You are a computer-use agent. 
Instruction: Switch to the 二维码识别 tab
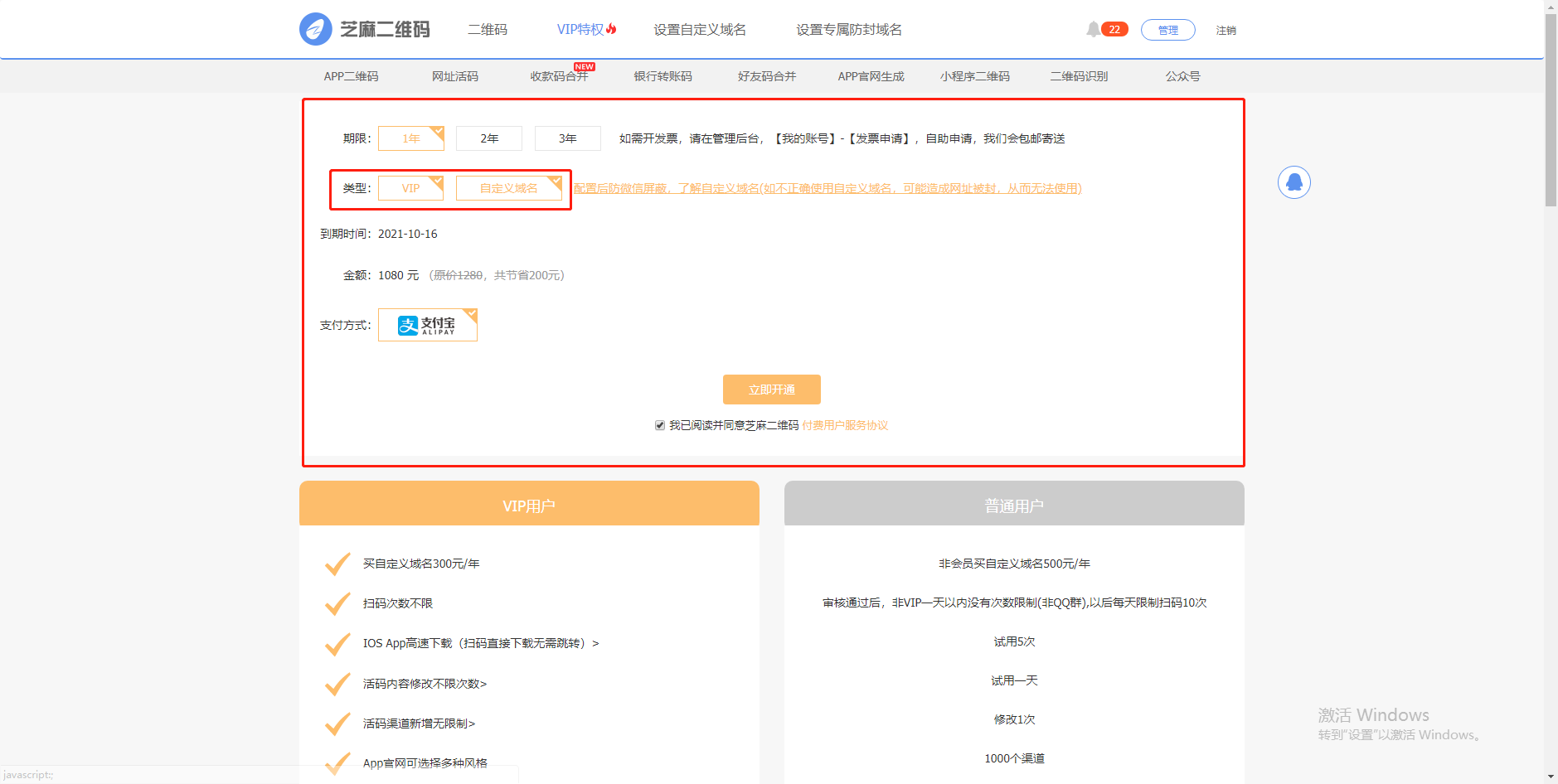coord(1080,76)
